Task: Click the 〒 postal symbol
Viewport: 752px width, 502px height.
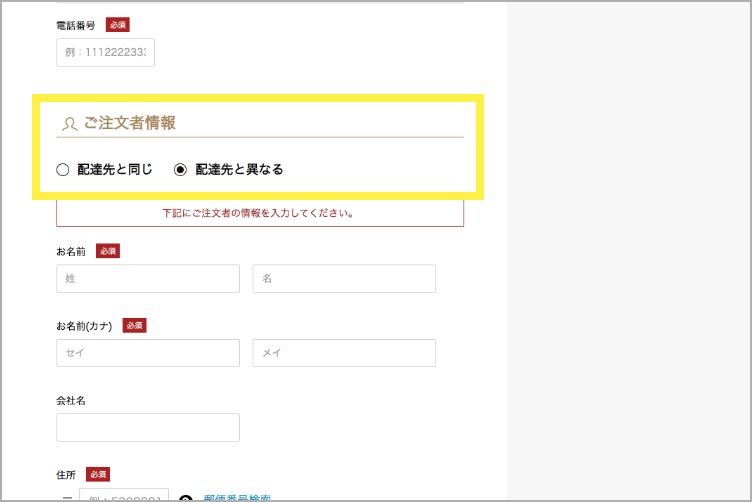Action: [x=66, y=498]
